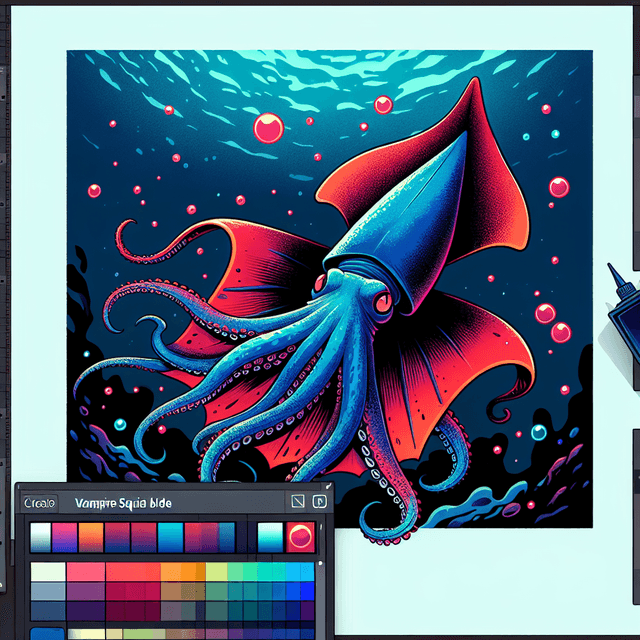Select the dark indigo color swatch
640x640 pixels.
pyautogui.click(x=86, y=611)
